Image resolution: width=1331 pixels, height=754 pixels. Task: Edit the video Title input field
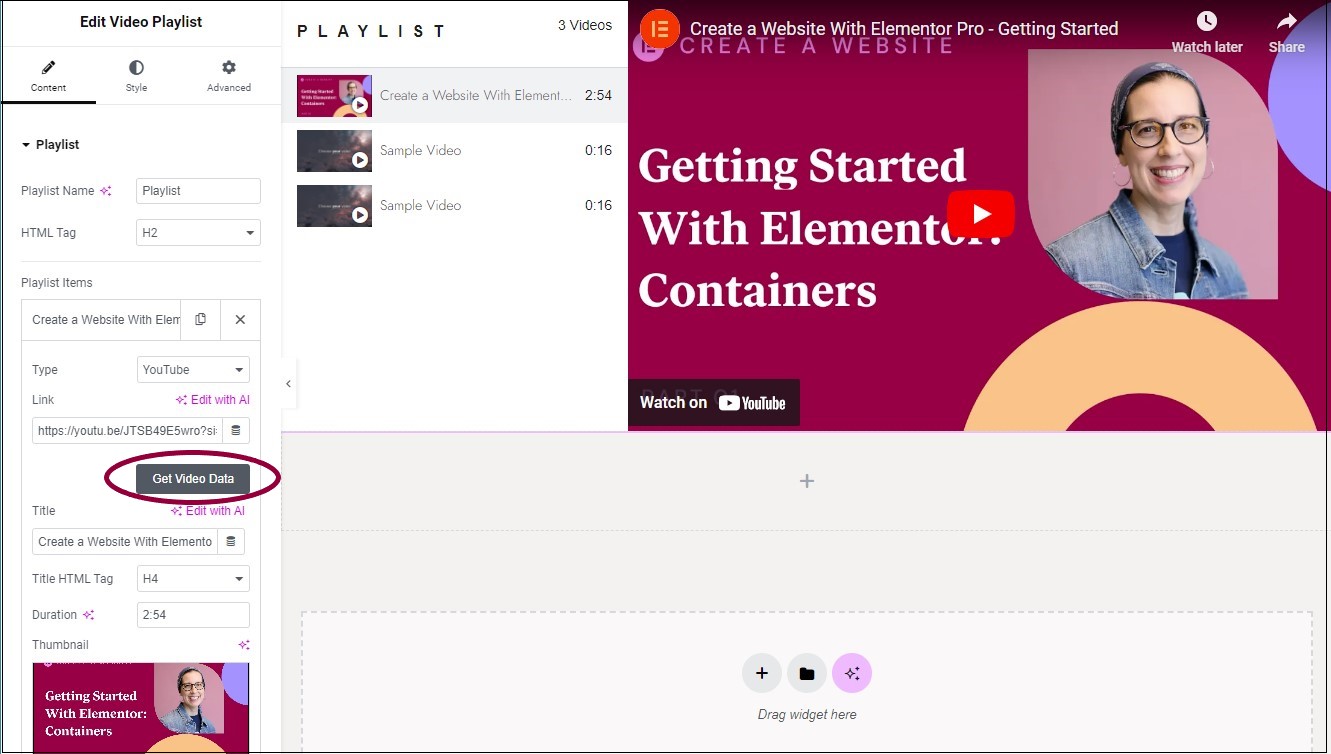coord(125,542)
